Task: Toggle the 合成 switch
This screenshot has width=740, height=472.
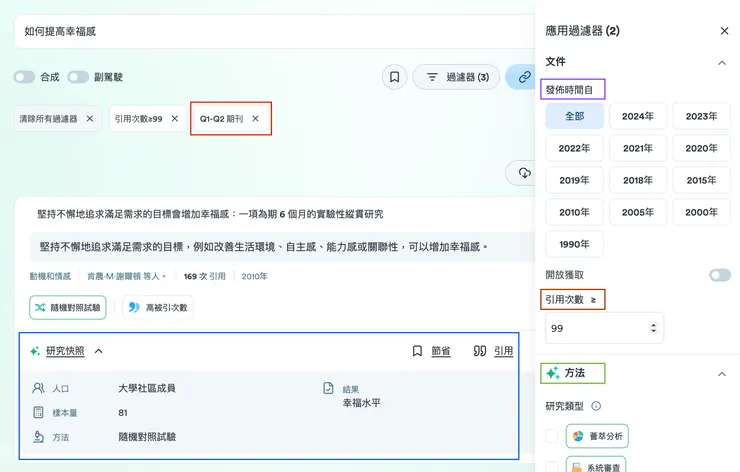Action: click(24, 77)
